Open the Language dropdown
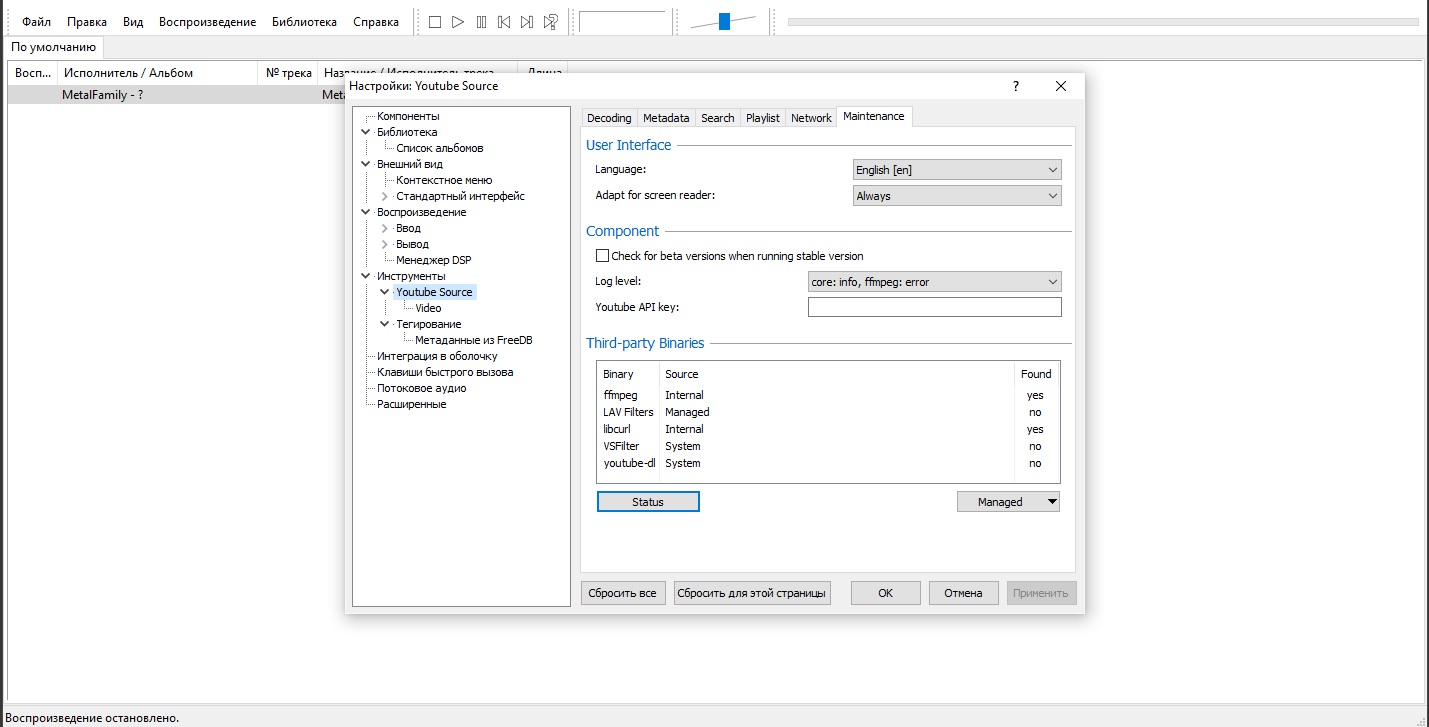Screen dimensions: 1429x727 tap(957, 170)
